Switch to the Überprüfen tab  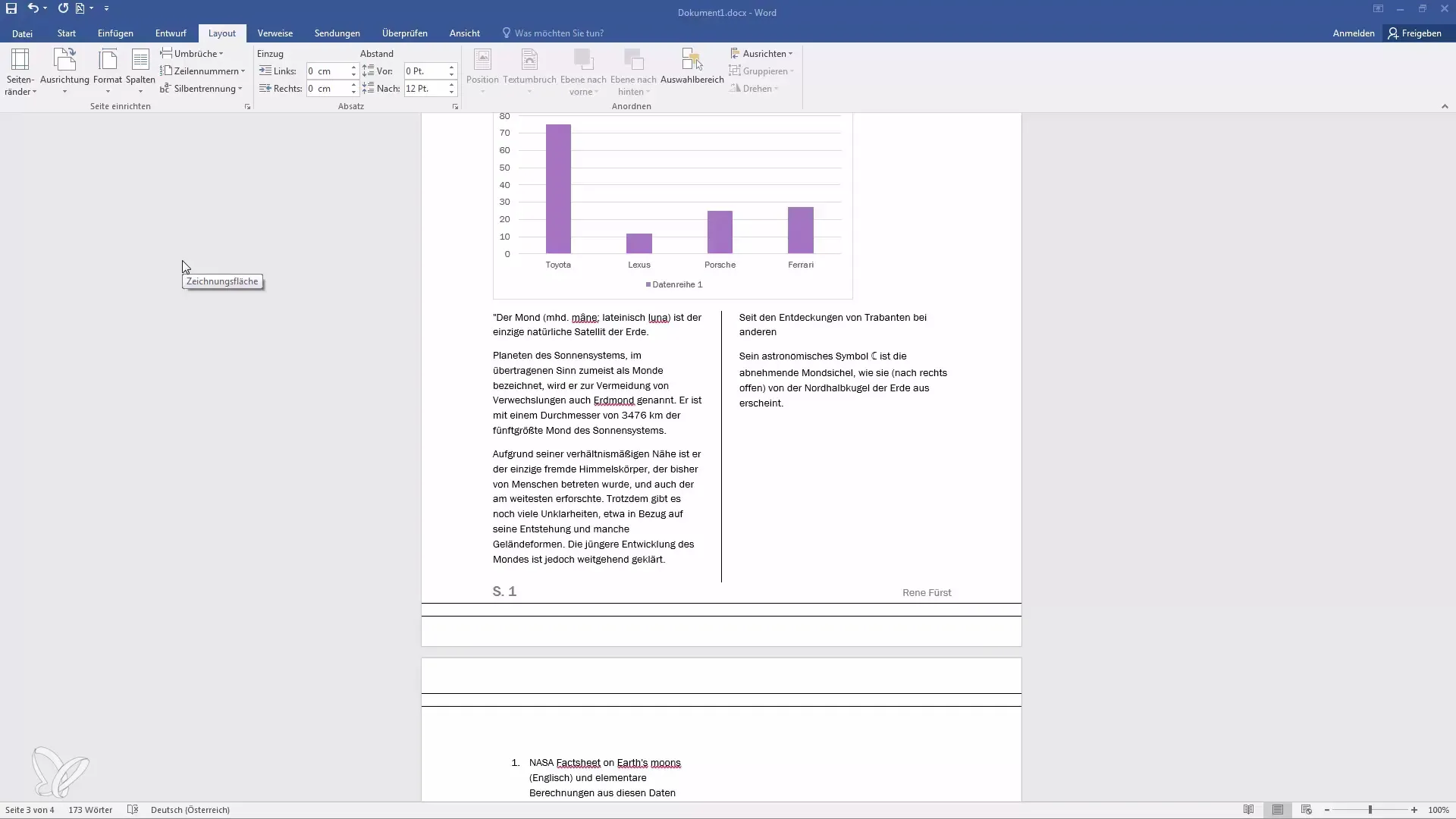point(405,33)
